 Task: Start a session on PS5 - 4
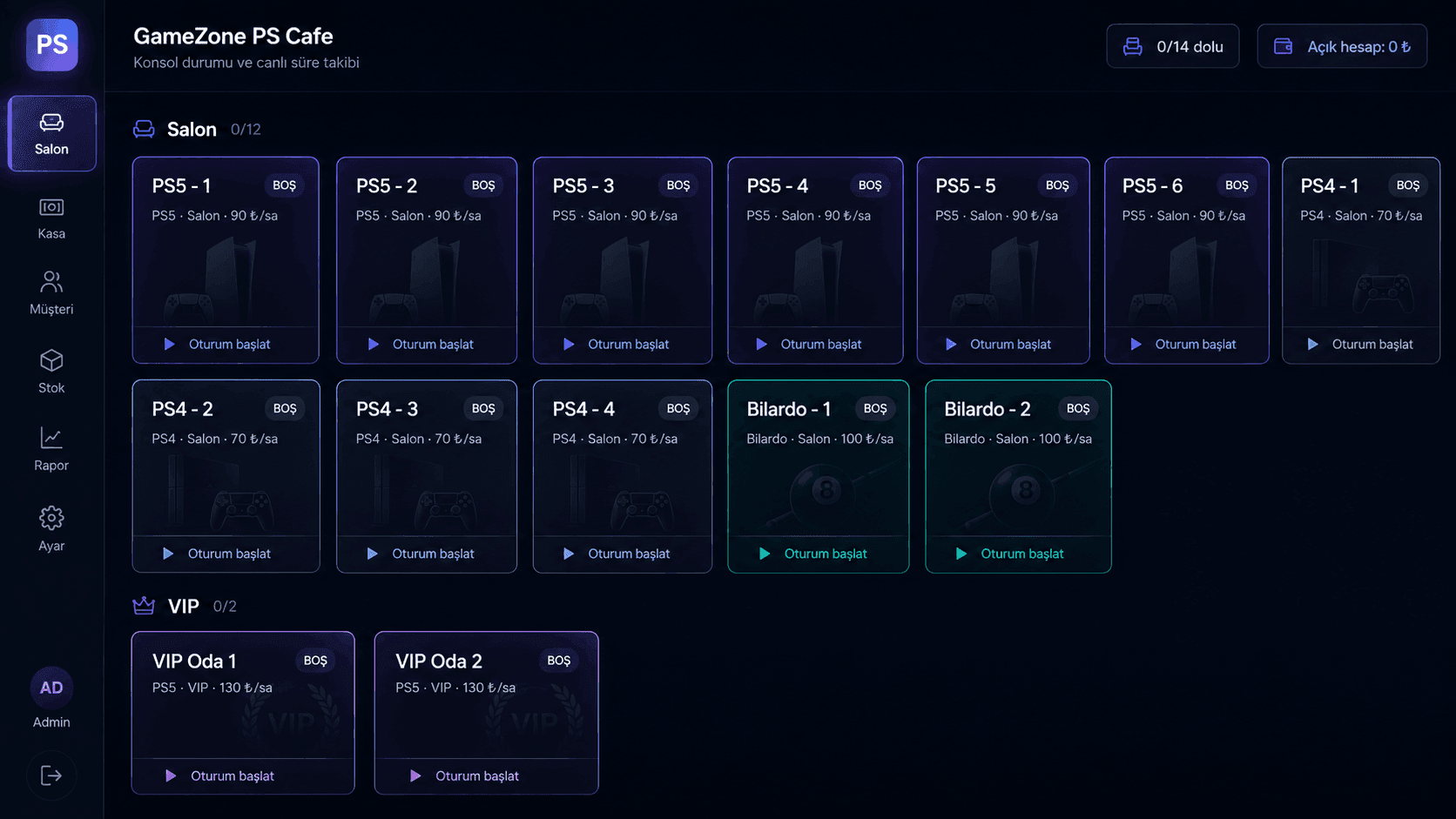pos(815,345)
